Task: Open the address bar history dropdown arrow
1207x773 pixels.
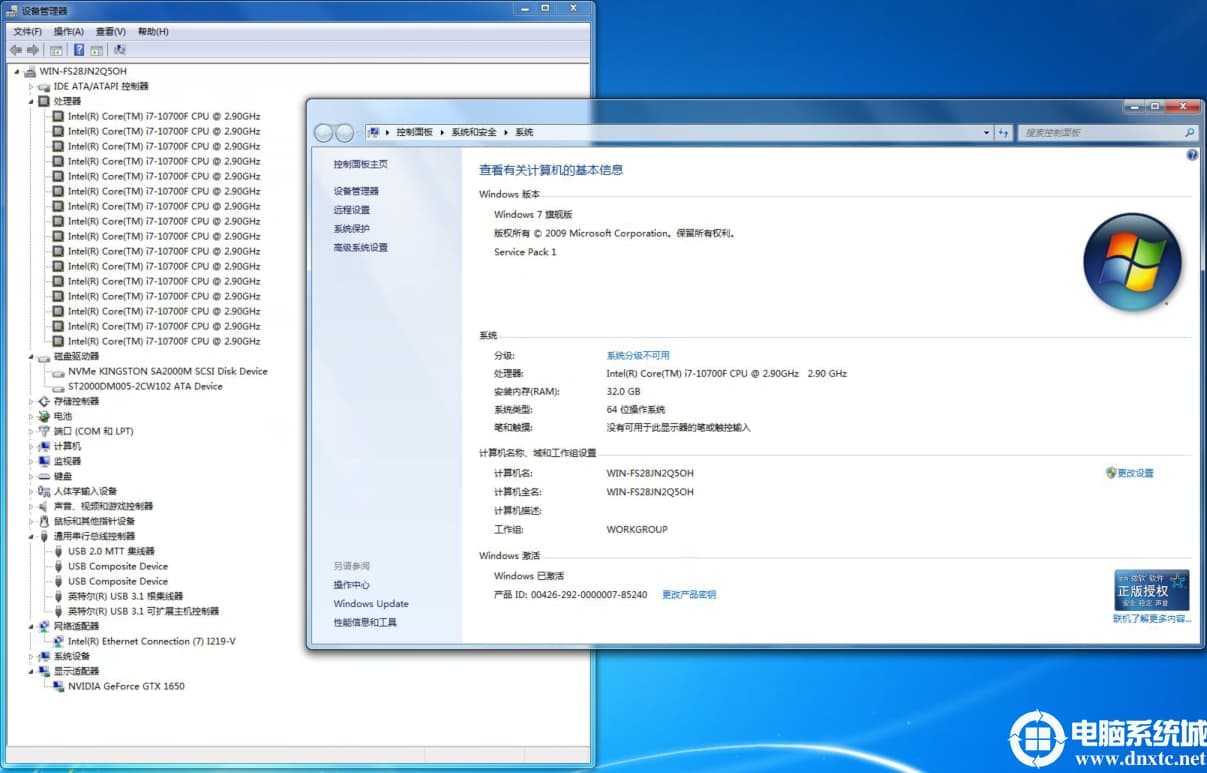Action: pos(986,132)
